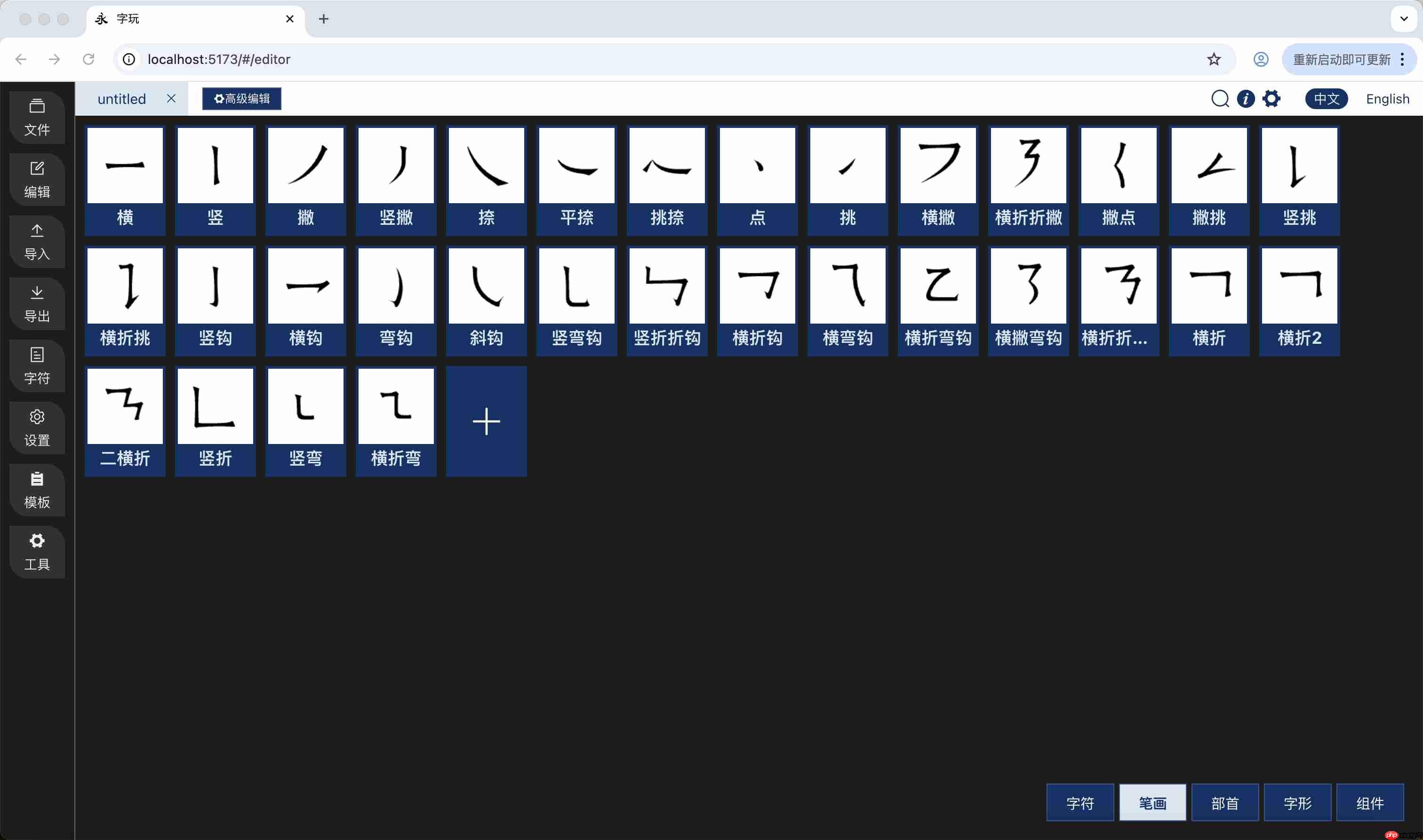
Task: Switch to the 部首 tab
Action: 1225,803
